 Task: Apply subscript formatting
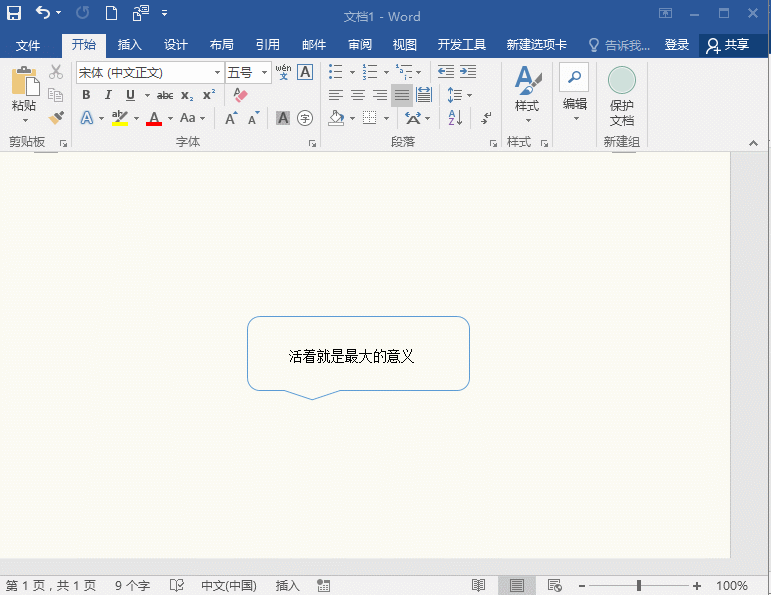pos(187,95)
